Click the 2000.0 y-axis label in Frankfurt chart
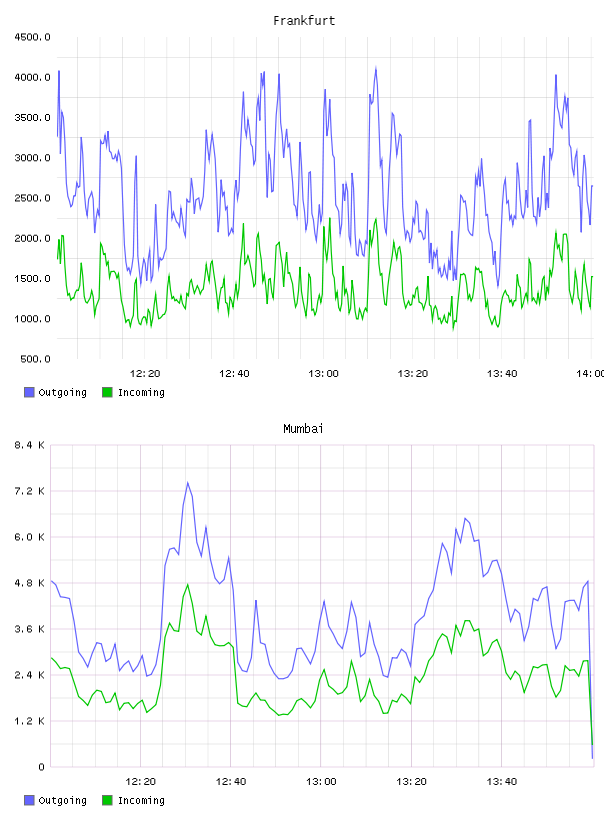 (32, 238)
